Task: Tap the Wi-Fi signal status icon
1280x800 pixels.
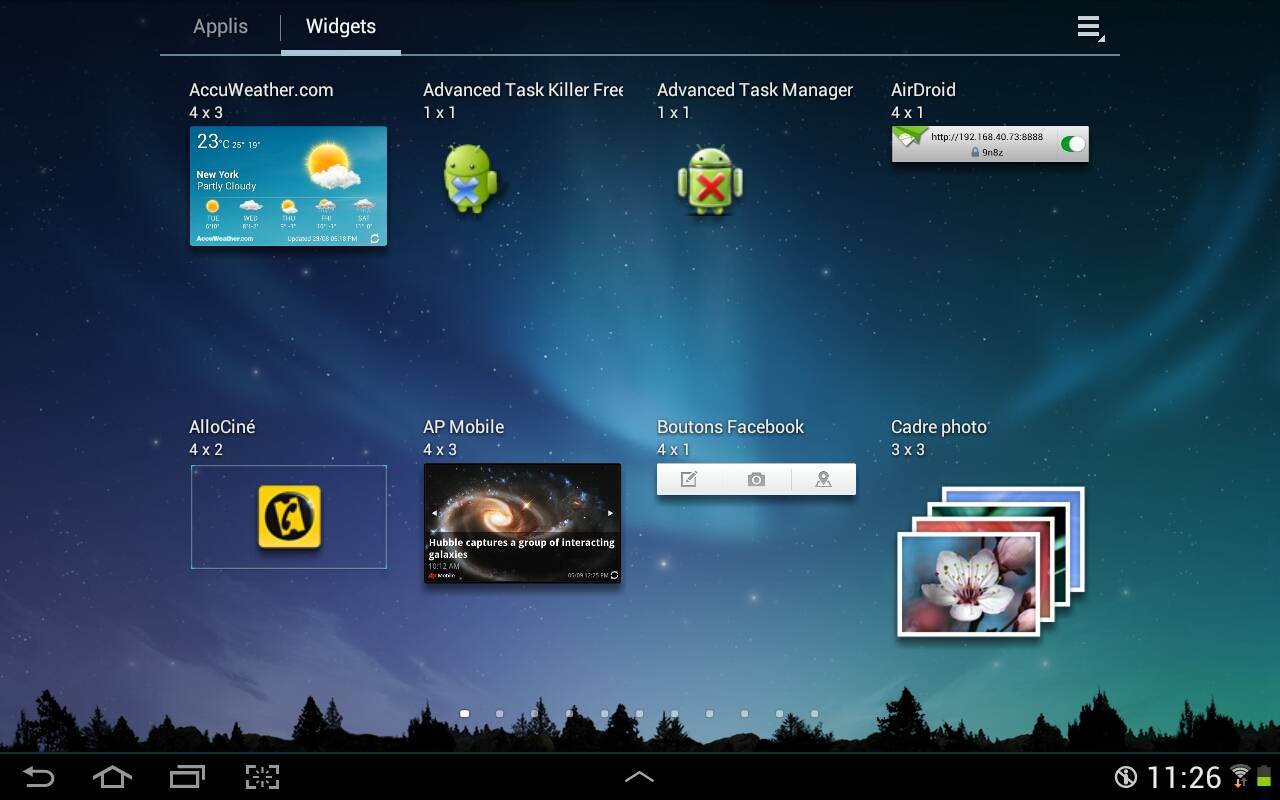Action: [1241, 775]
